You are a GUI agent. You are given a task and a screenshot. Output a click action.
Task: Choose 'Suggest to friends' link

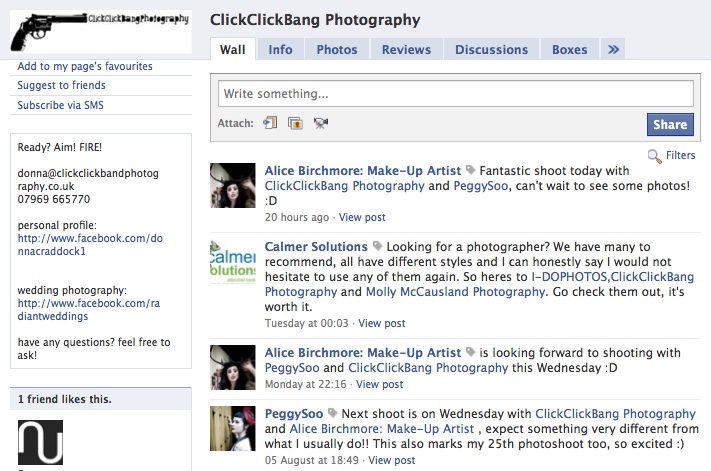61,85
